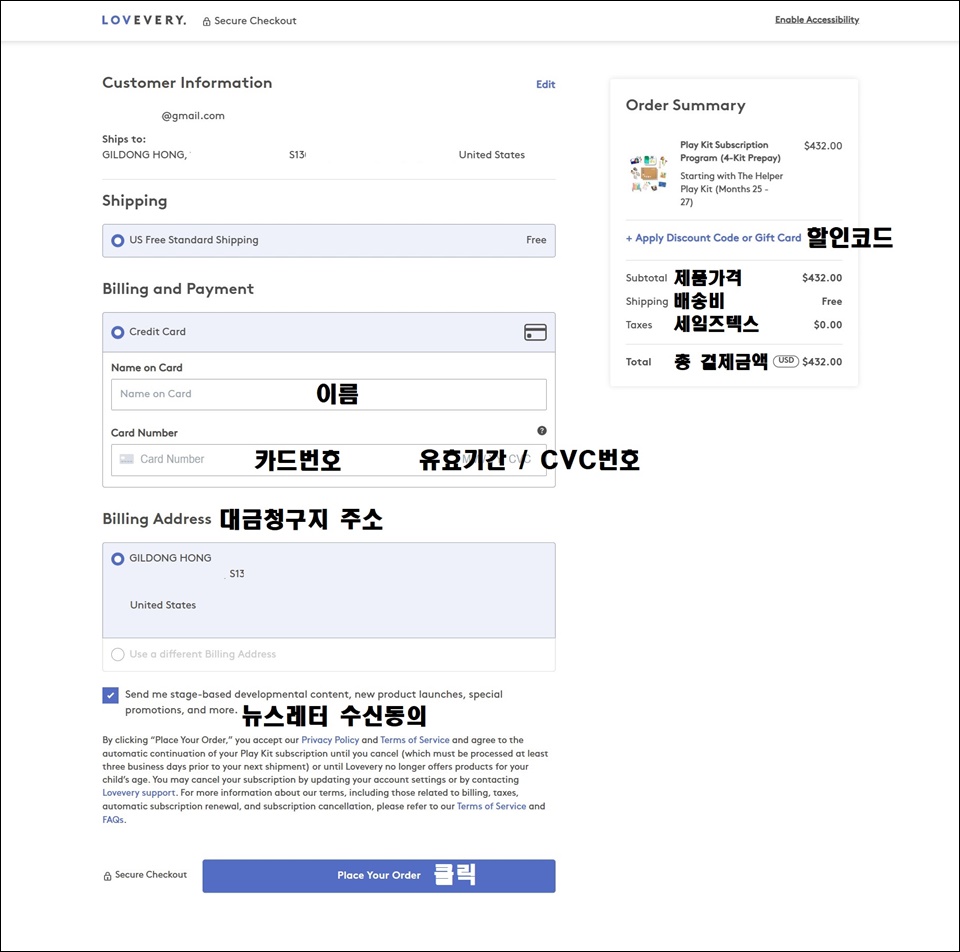Click Enable Accessibility link
Image resolution: width=960 pixels, height=952 pixels.
click(x=817, y=20)
